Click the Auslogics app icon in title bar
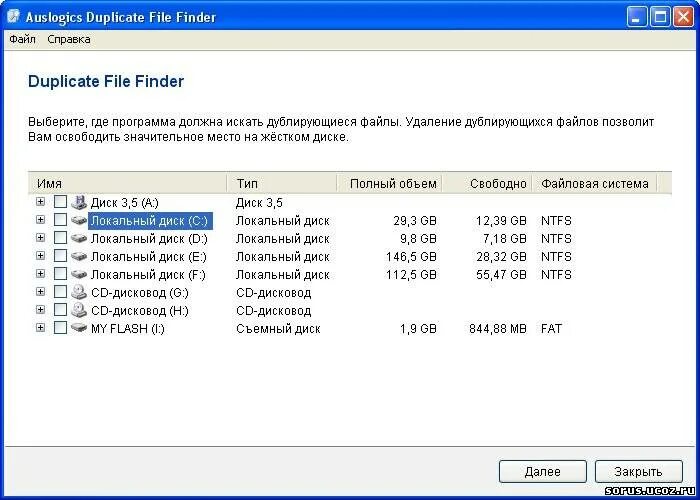This screenshot has width=700, height=500. point(14,16)
